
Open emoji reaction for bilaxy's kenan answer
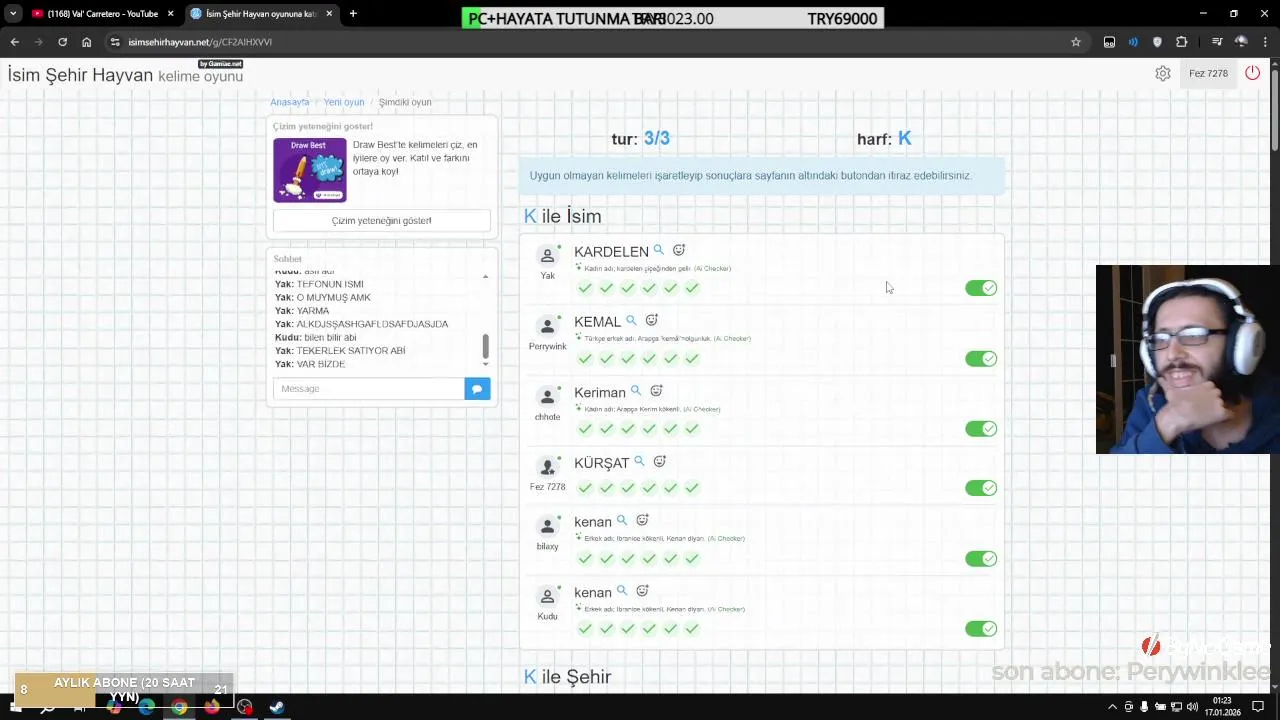(643, 520)
